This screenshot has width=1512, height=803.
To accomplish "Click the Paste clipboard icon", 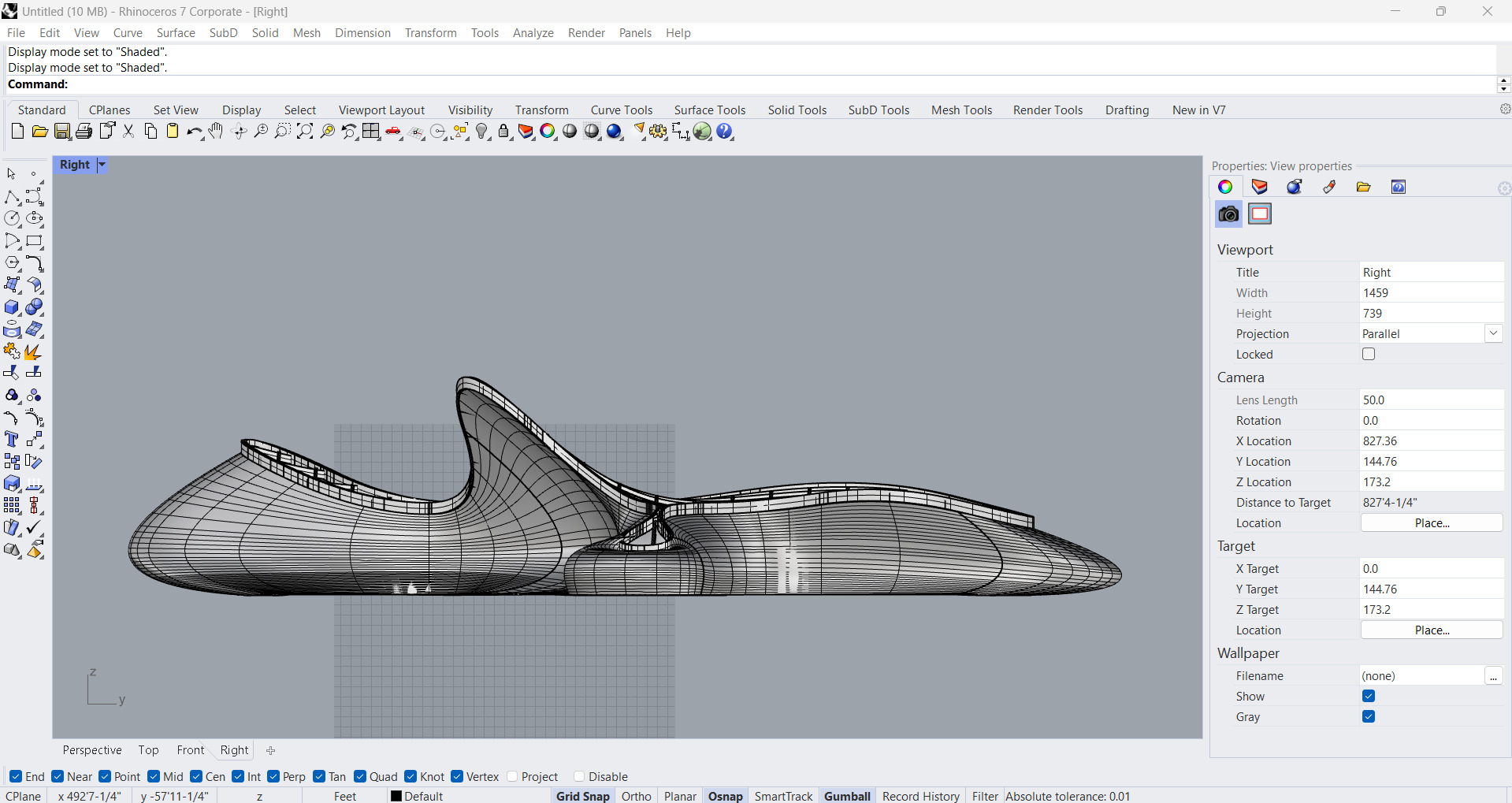I will [x=173, y=132].
